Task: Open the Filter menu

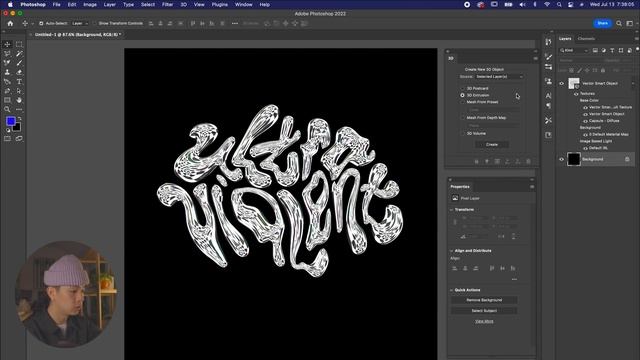Action: click(x=167, y=4)
